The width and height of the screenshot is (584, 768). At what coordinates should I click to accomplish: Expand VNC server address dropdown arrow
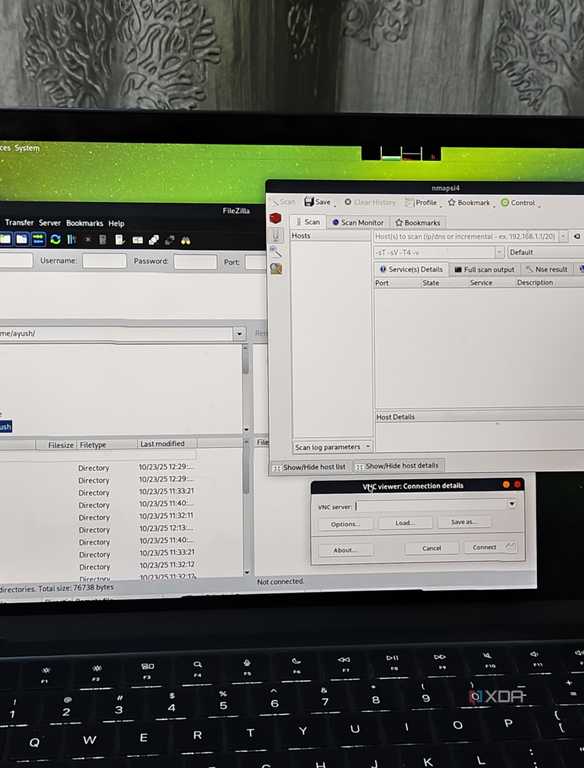point(511,504)
